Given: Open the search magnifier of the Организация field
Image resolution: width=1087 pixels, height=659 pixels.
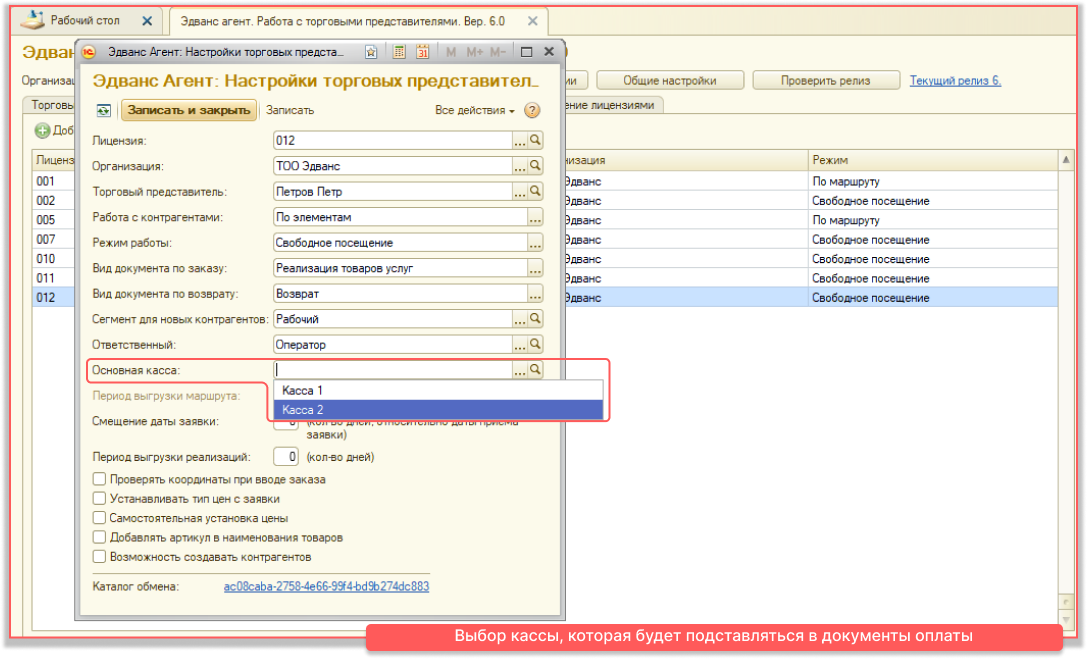Looking at the screenshot, I should tap(535, 166).
